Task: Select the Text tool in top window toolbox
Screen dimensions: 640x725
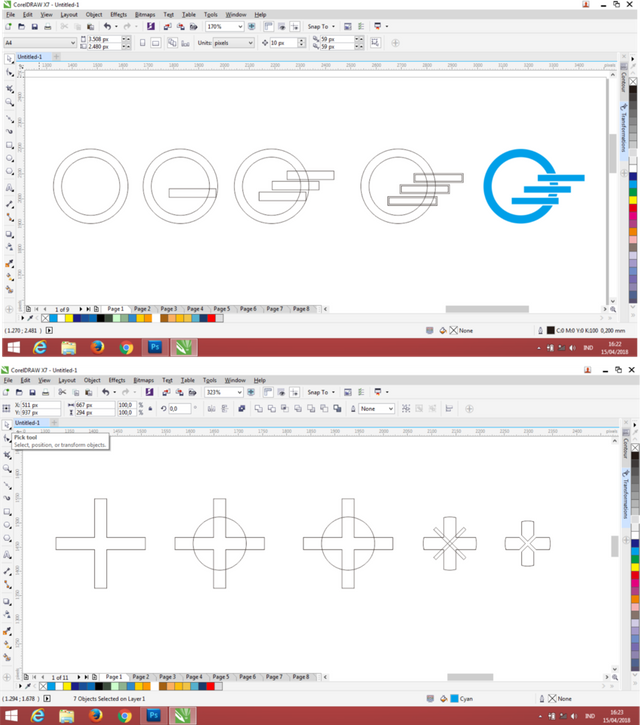Action: [9, 187]
